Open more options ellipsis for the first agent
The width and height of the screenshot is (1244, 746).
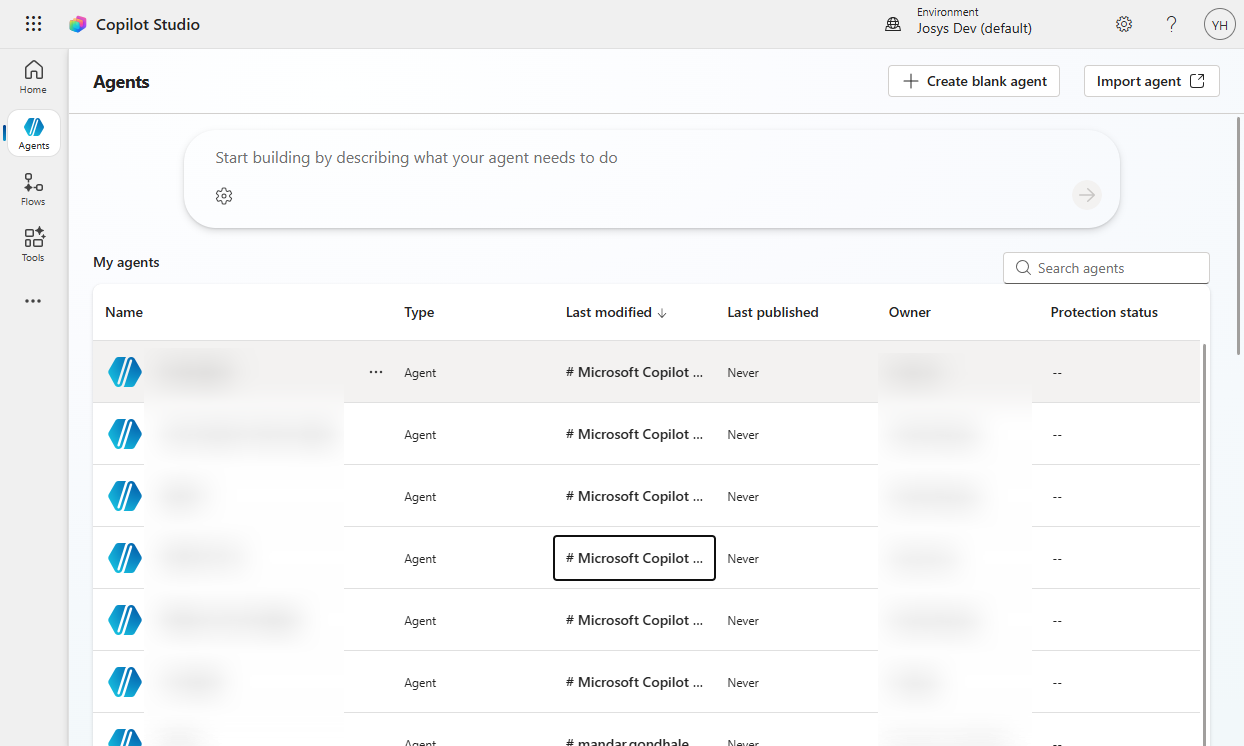pyautogui.click(x=376, y=372)
